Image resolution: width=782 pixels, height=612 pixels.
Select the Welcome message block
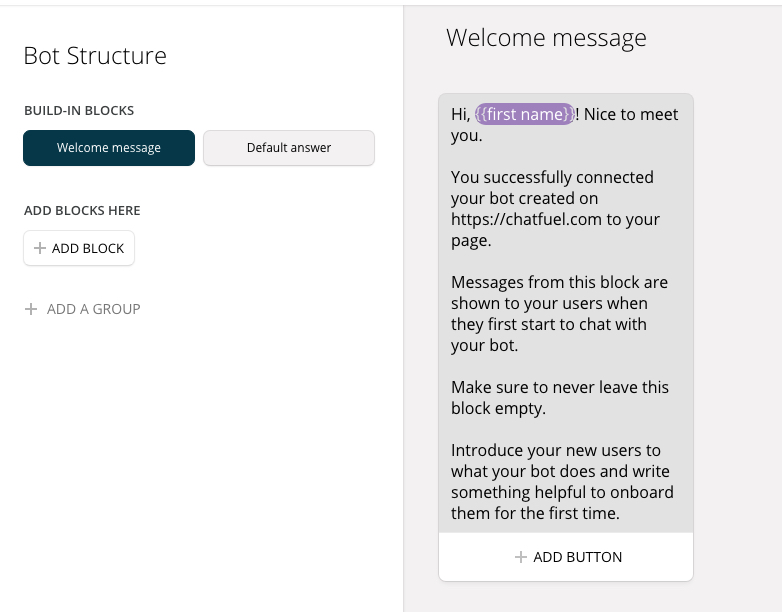pos(109,148)
